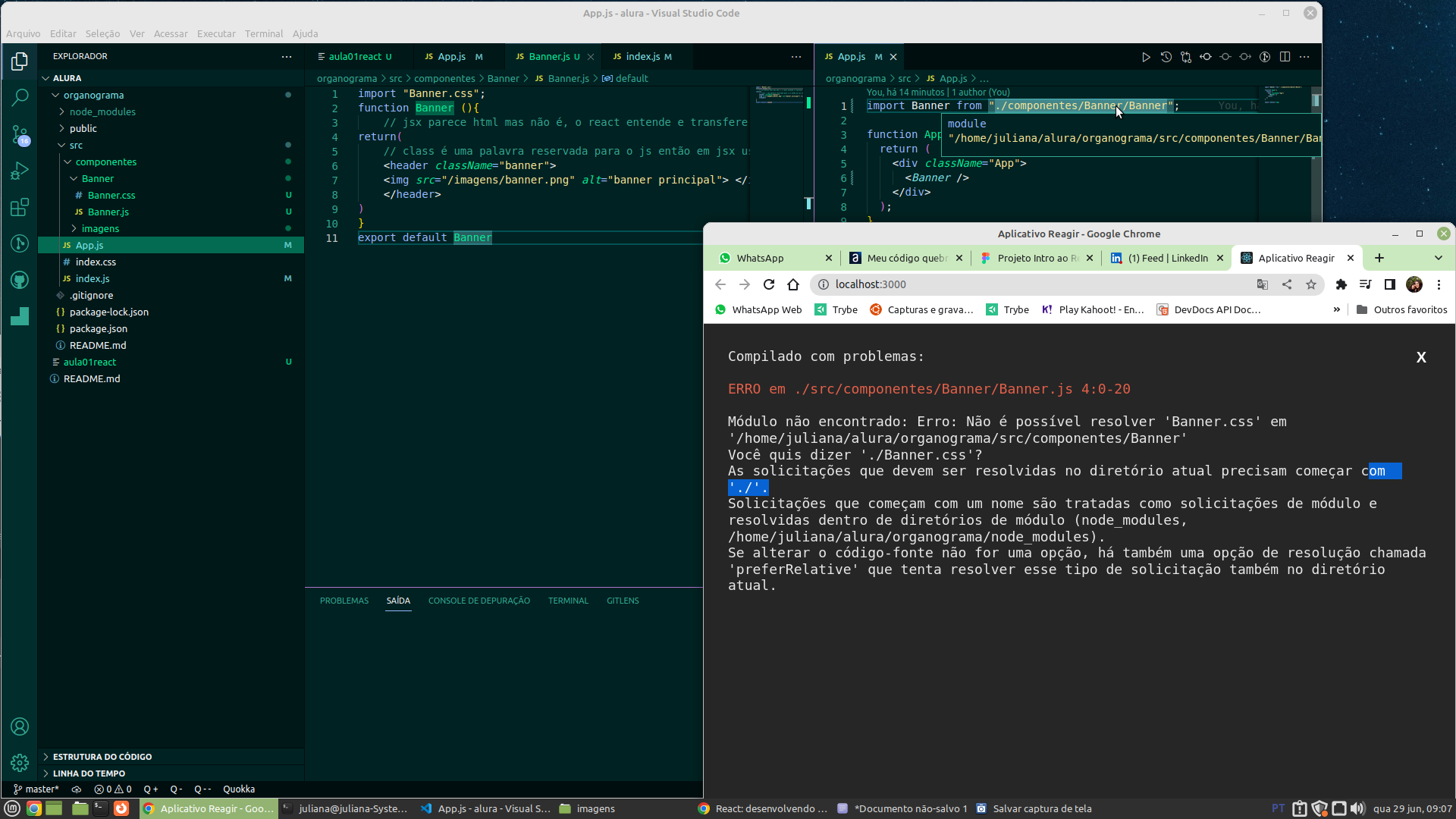Dismiss the compile error overlay X

coord(1421,357)
